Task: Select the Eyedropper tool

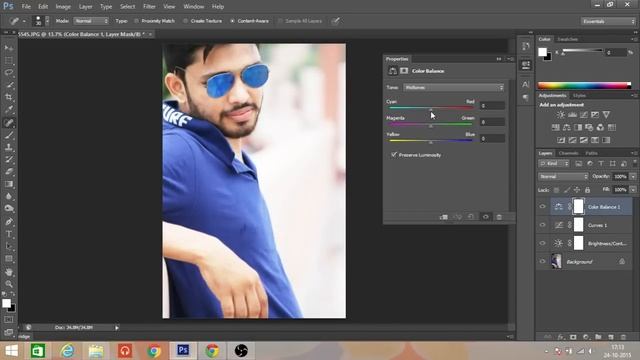Action: (9, 109)
